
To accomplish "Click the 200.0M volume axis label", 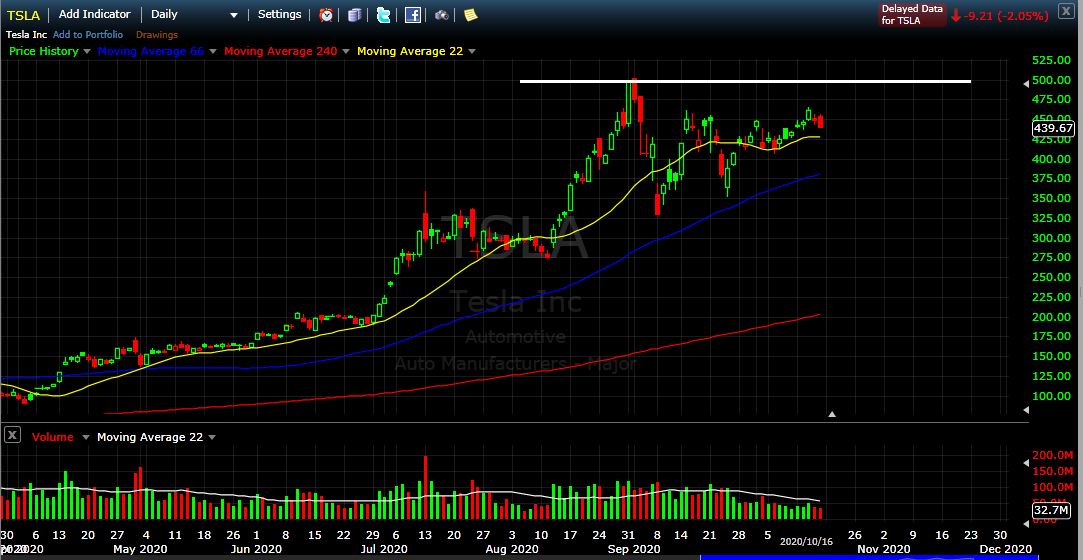I will click(1053, 455).
